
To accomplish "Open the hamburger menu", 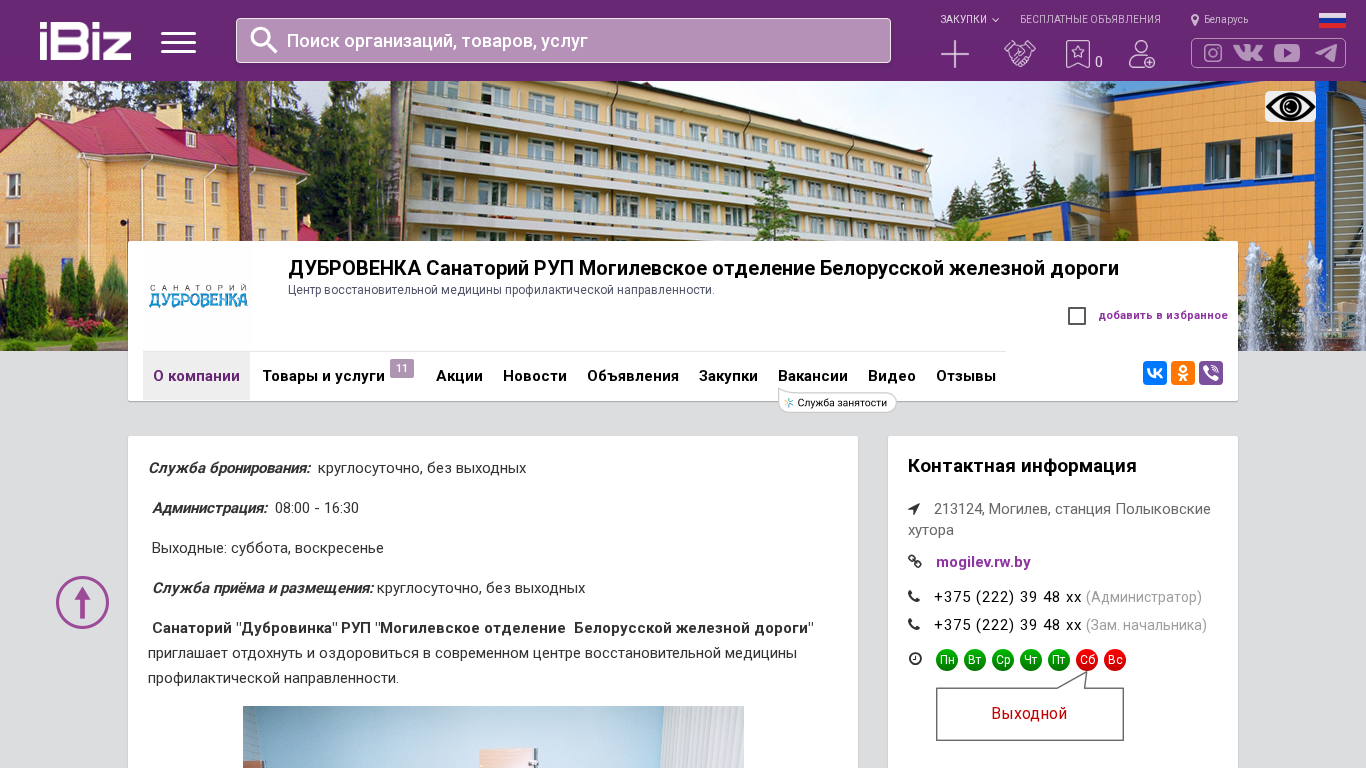I will (178, 42).
